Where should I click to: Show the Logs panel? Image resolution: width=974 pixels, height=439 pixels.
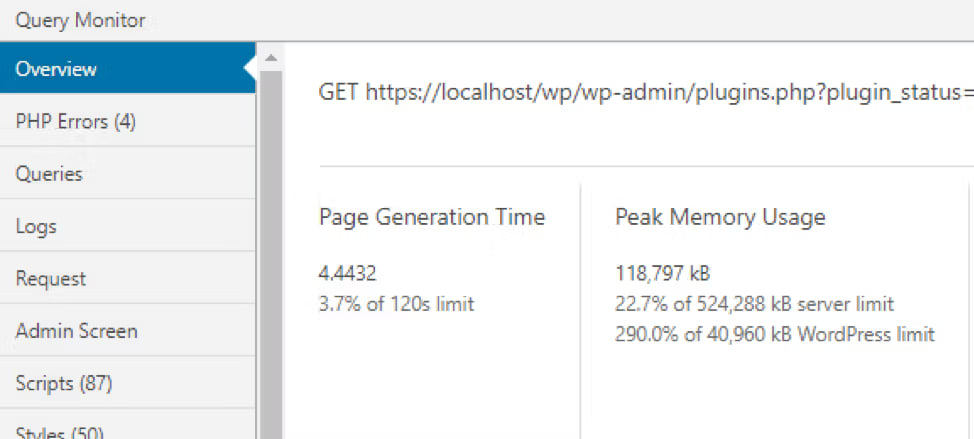[x=127, y=225]
